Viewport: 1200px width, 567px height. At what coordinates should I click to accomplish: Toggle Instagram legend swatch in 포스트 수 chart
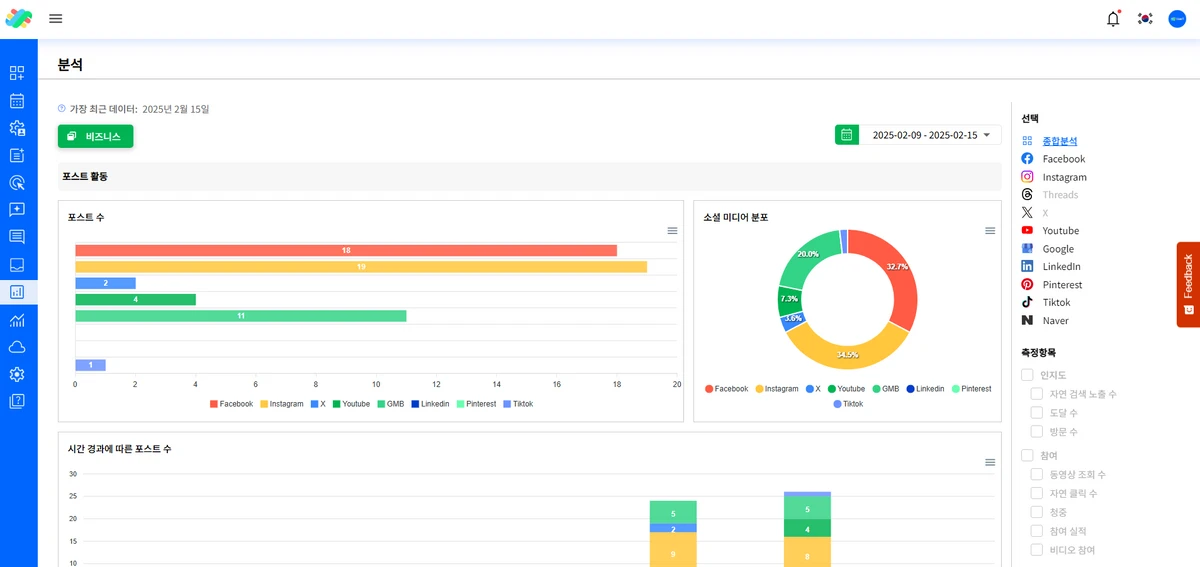coord(265,404)
